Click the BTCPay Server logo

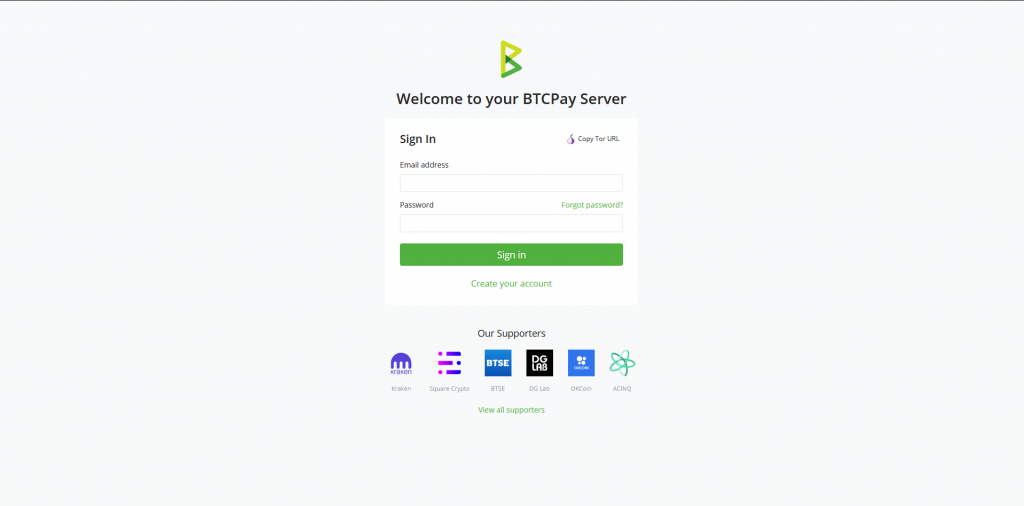[511, 59]
